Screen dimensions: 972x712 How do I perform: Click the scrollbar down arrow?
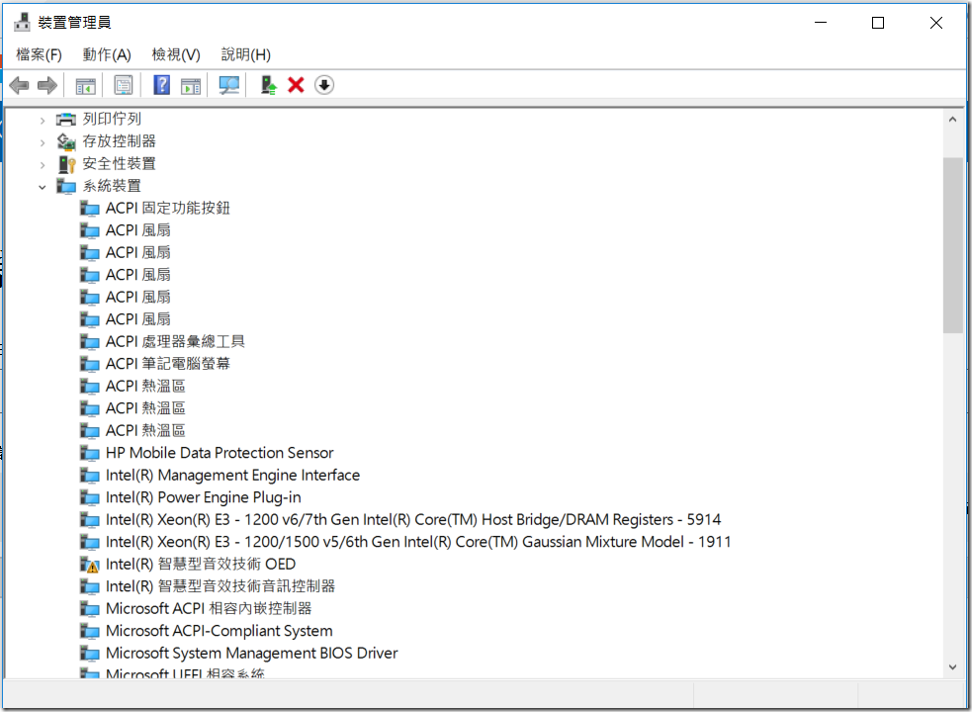coord(953,667)
